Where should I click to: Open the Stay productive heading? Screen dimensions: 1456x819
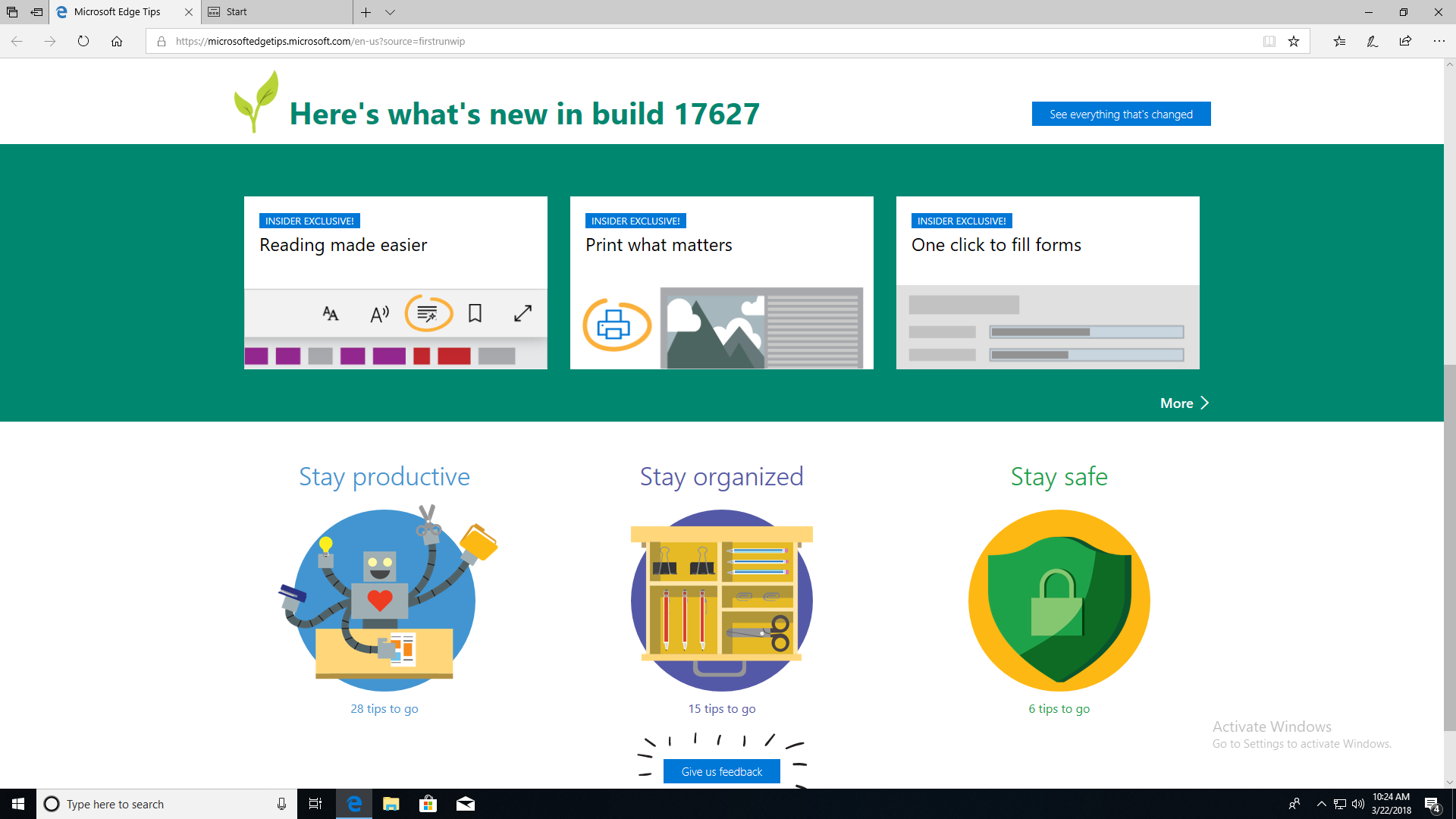point(384,476)
